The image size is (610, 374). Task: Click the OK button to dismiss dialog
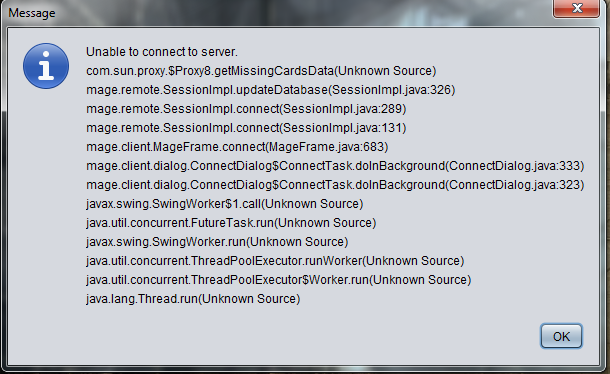(561, 336)
